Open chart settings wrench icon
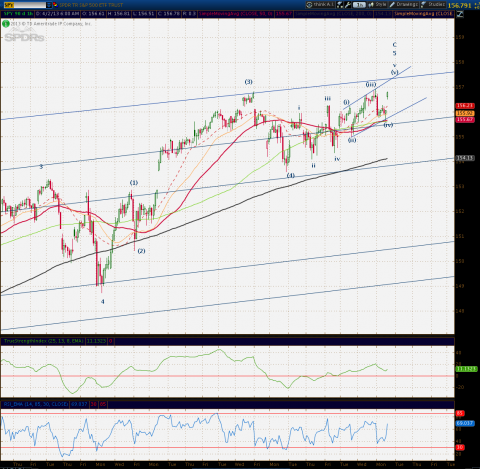 pos(348,5)
